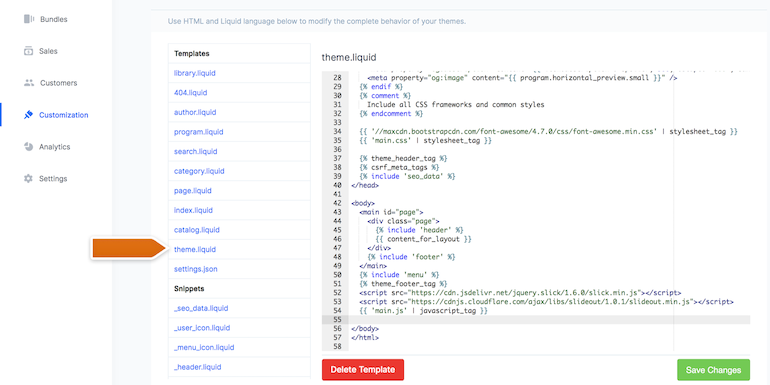770x385 pixels.
Task: Click the include 'menu' code line
Action: (x=399, y=275)
